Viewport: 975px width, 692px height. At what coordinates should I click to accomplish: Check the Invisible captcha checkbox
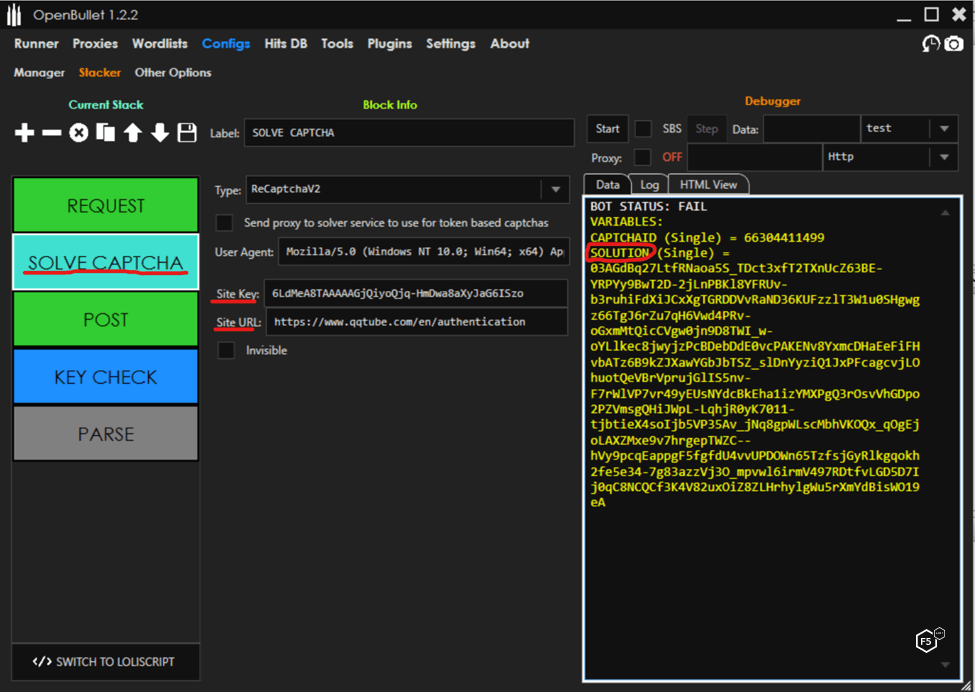click(x=226, y=350)
